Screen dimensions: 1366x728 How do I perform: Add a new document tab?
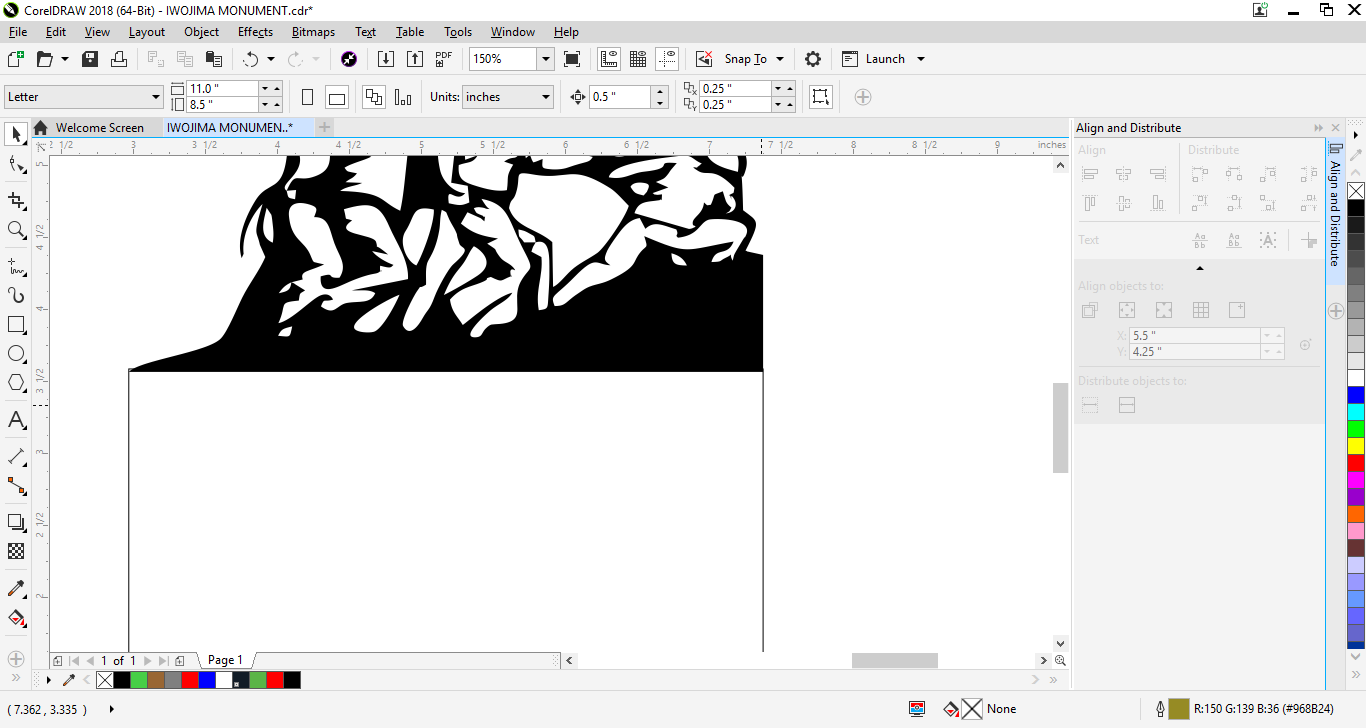tap(324, 127)
